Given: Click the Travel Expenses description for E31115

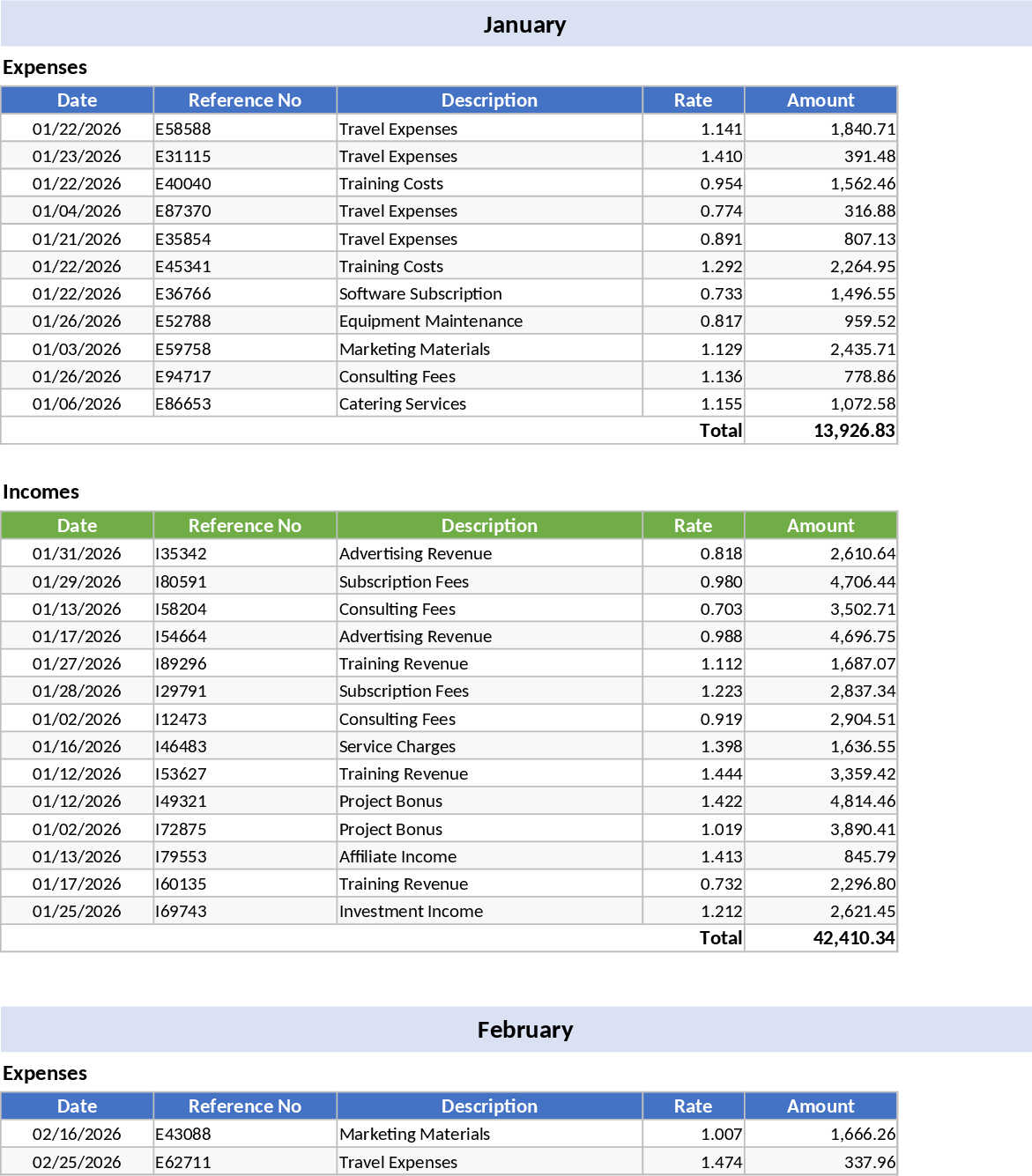Looking at the screenshot, I should tap(398, 156).
